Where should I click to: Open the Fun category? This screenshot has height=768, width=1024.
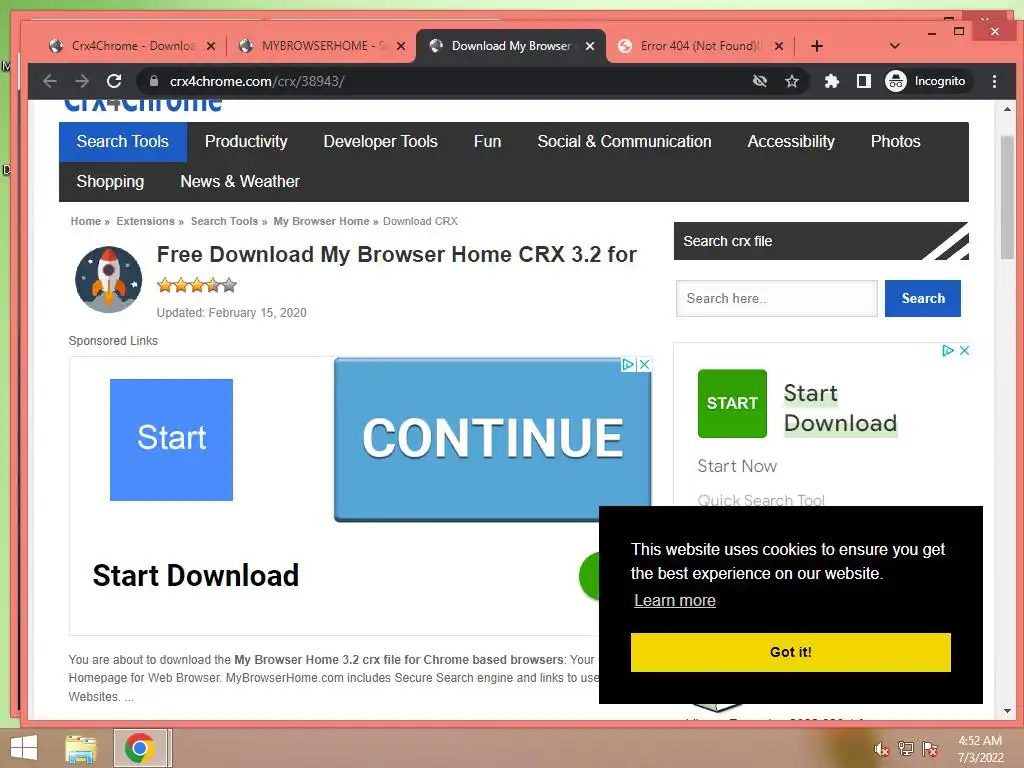click(487, 142)
